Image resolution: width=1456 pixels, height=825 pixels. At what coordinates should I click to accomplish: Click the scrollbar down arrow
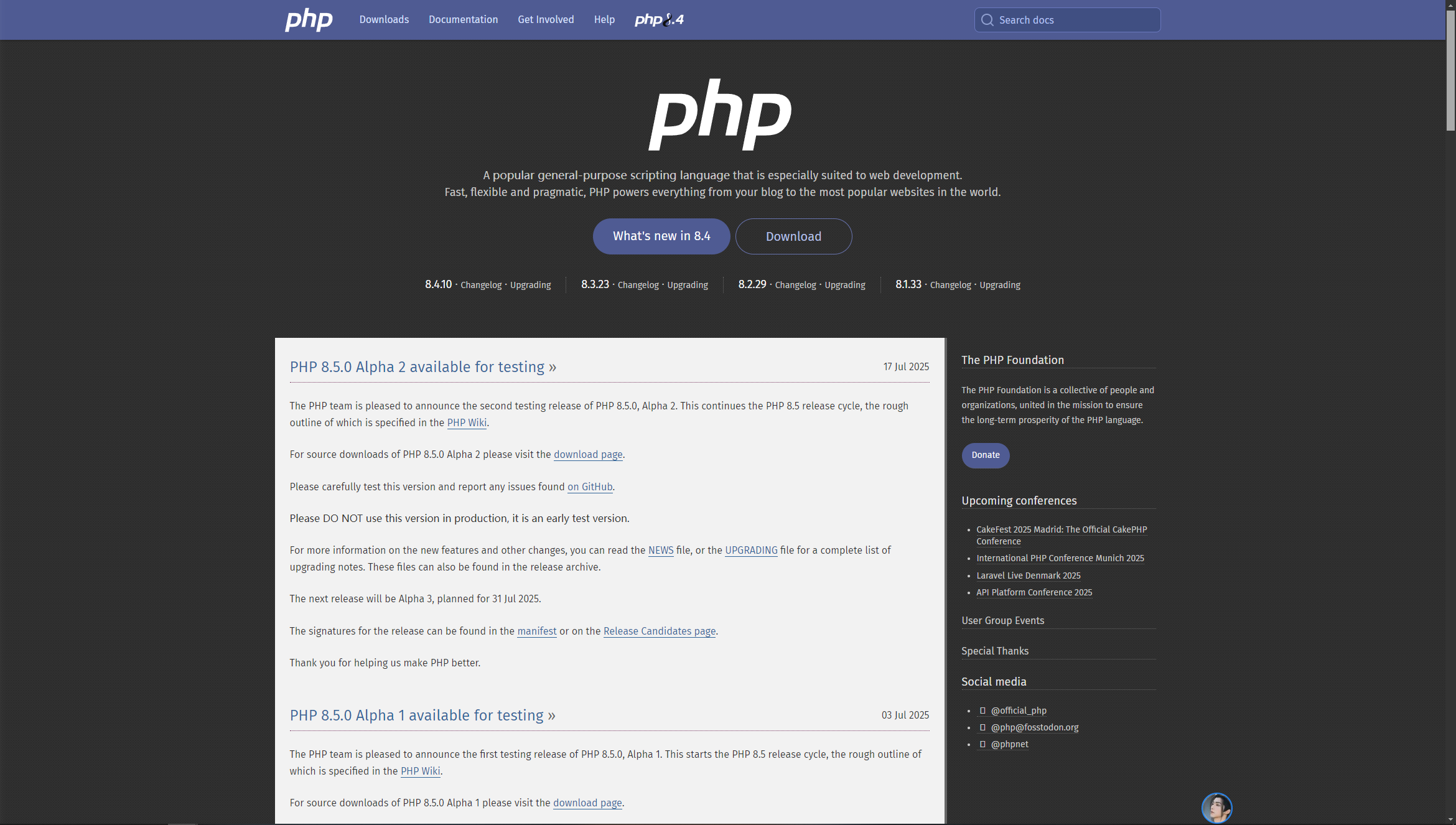coord(1450,820)
